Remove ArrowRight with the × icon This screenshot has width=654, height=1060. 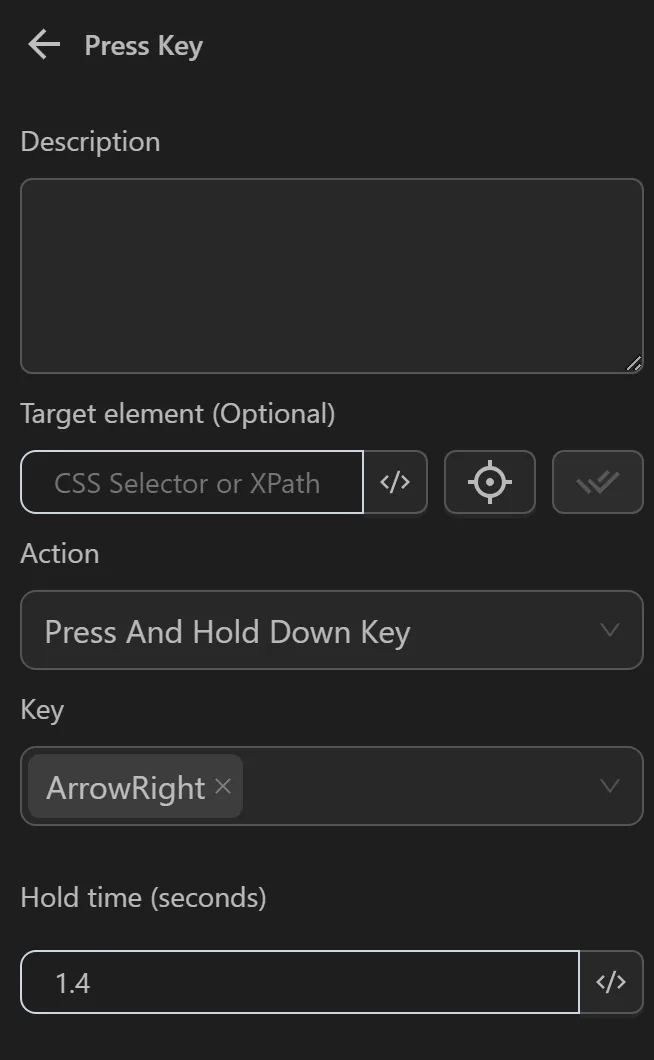pyautogui.click(x=222, y=787)
